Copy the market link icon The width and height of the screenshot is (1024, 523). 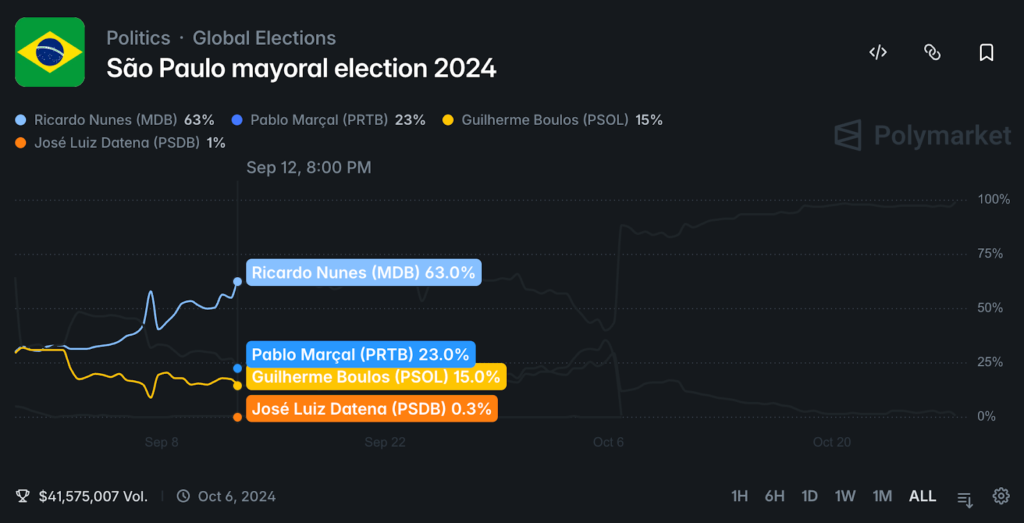932,53
